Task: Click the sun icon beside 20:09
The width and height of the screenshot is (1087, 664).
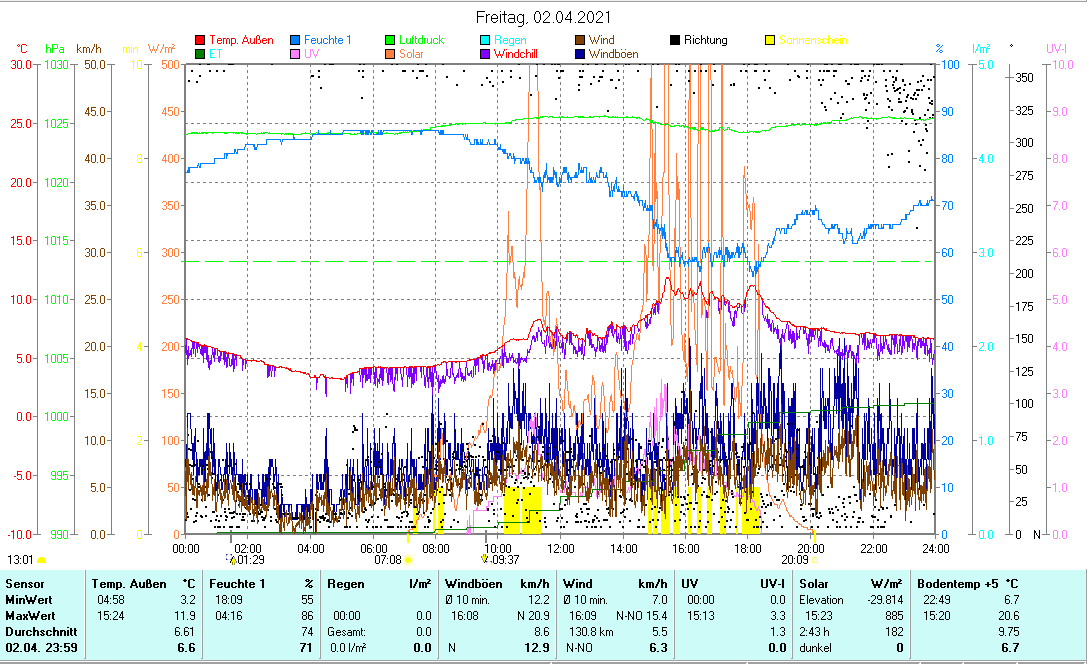Action: click(814, 560)
